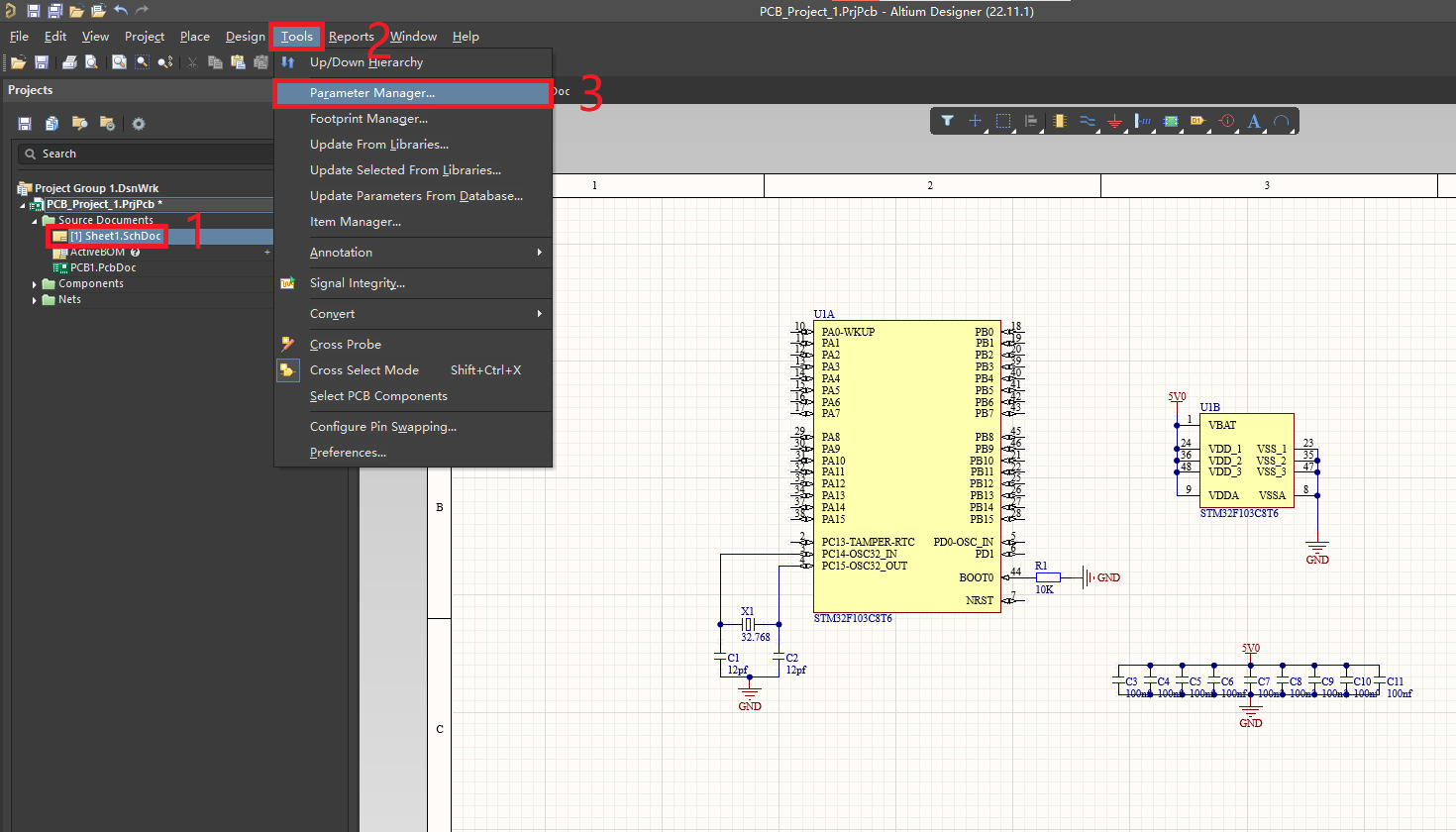Image resolution: width=1456 pixels, height=832 pixels.
Task: Choose Update Selected From Libraries entry
Action: [x=413, y=170]
